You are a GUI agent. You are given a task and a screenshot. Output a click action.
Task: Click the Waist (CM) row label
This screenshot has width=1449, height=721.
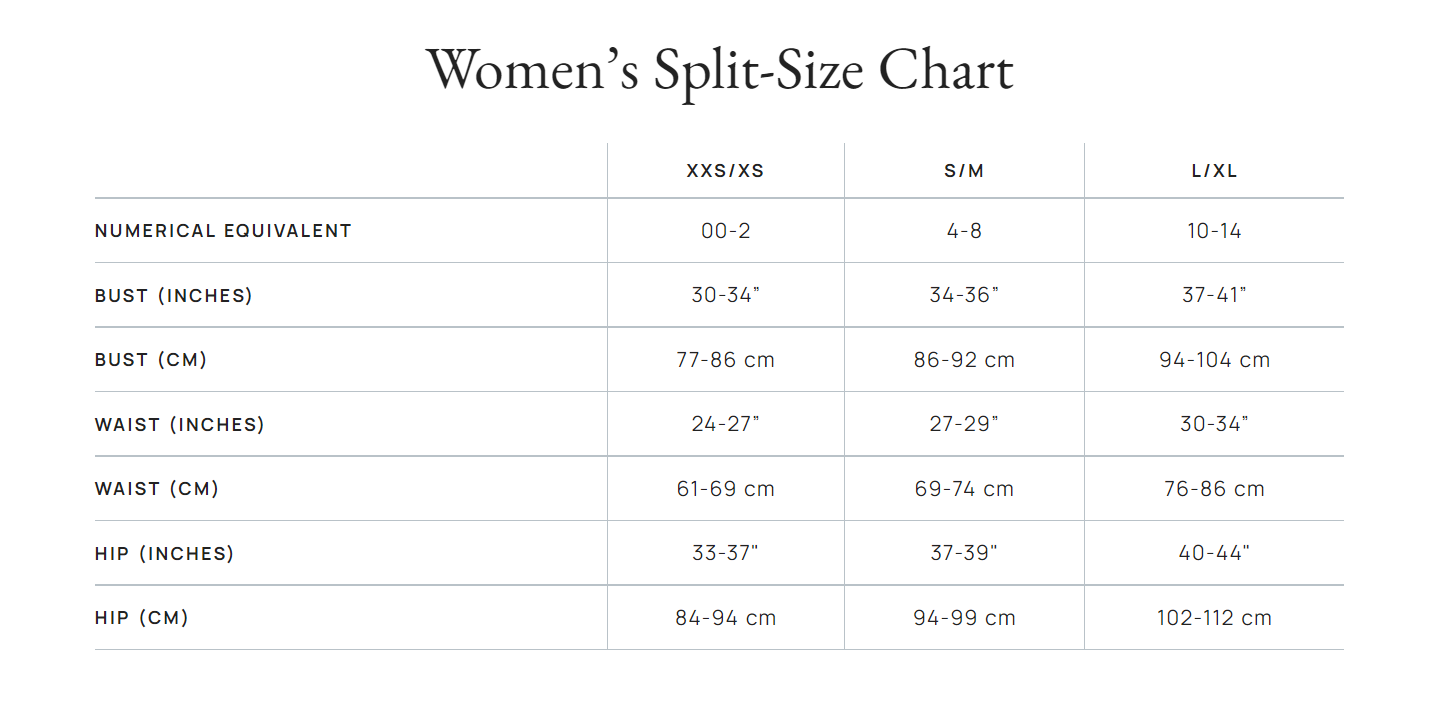[x=157, y=489]
